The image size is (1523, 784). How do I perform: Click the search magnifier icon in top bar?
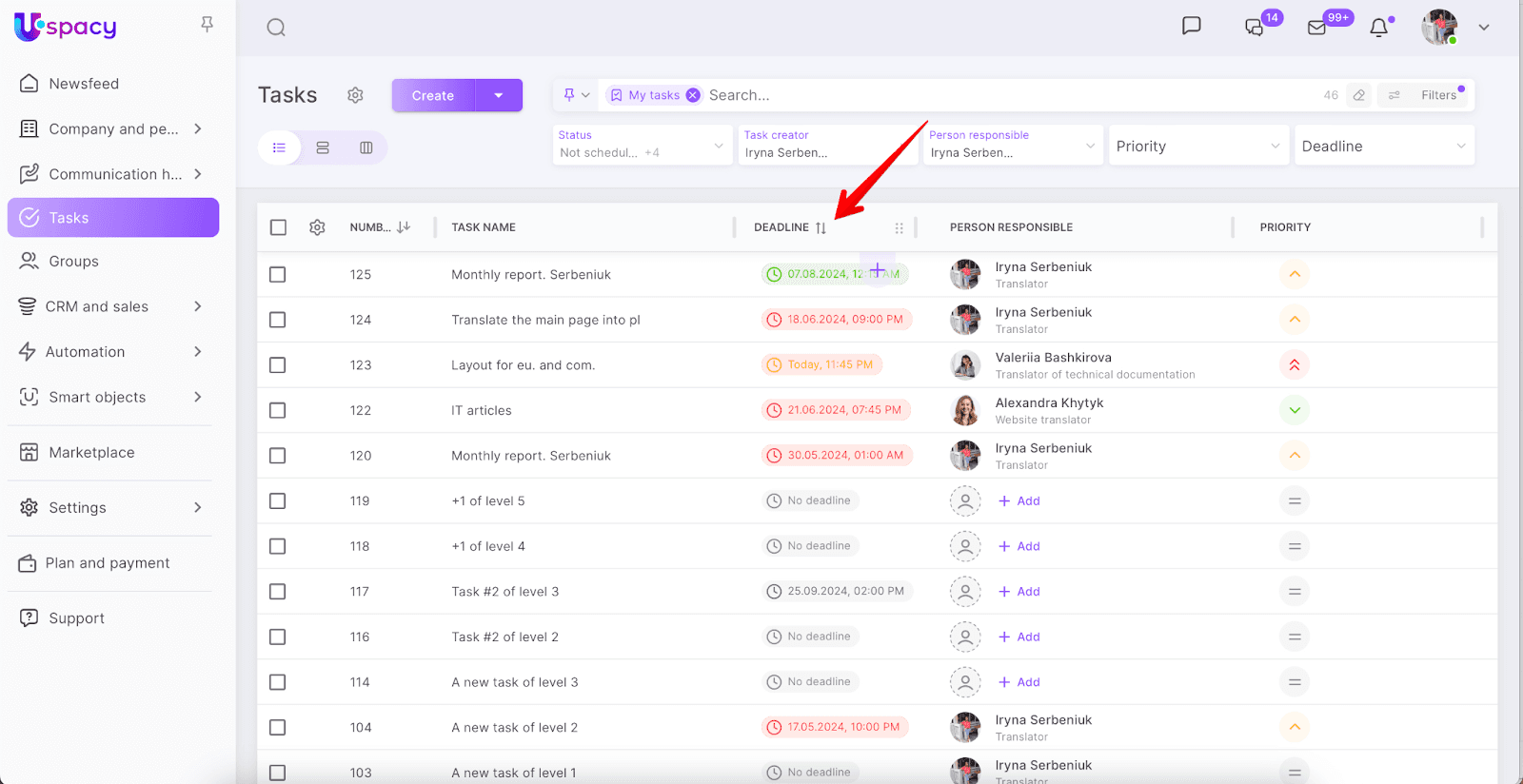pos(276,28)
